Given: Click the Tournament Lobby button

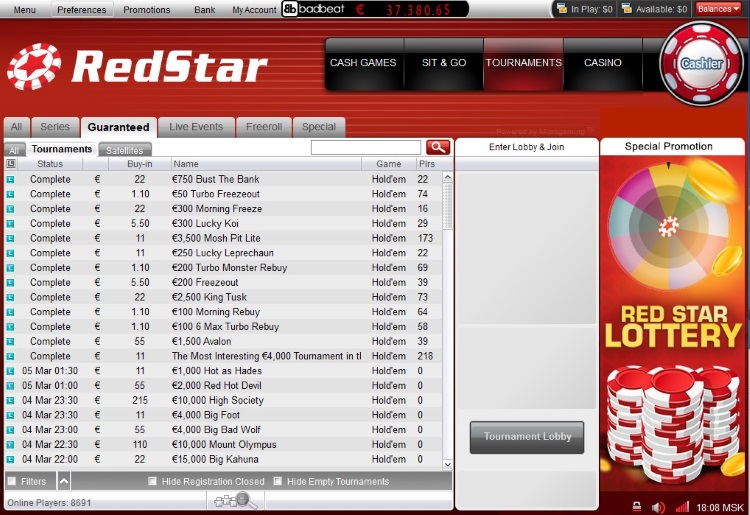Looking at the screenshot, I should tap(527, 437).
